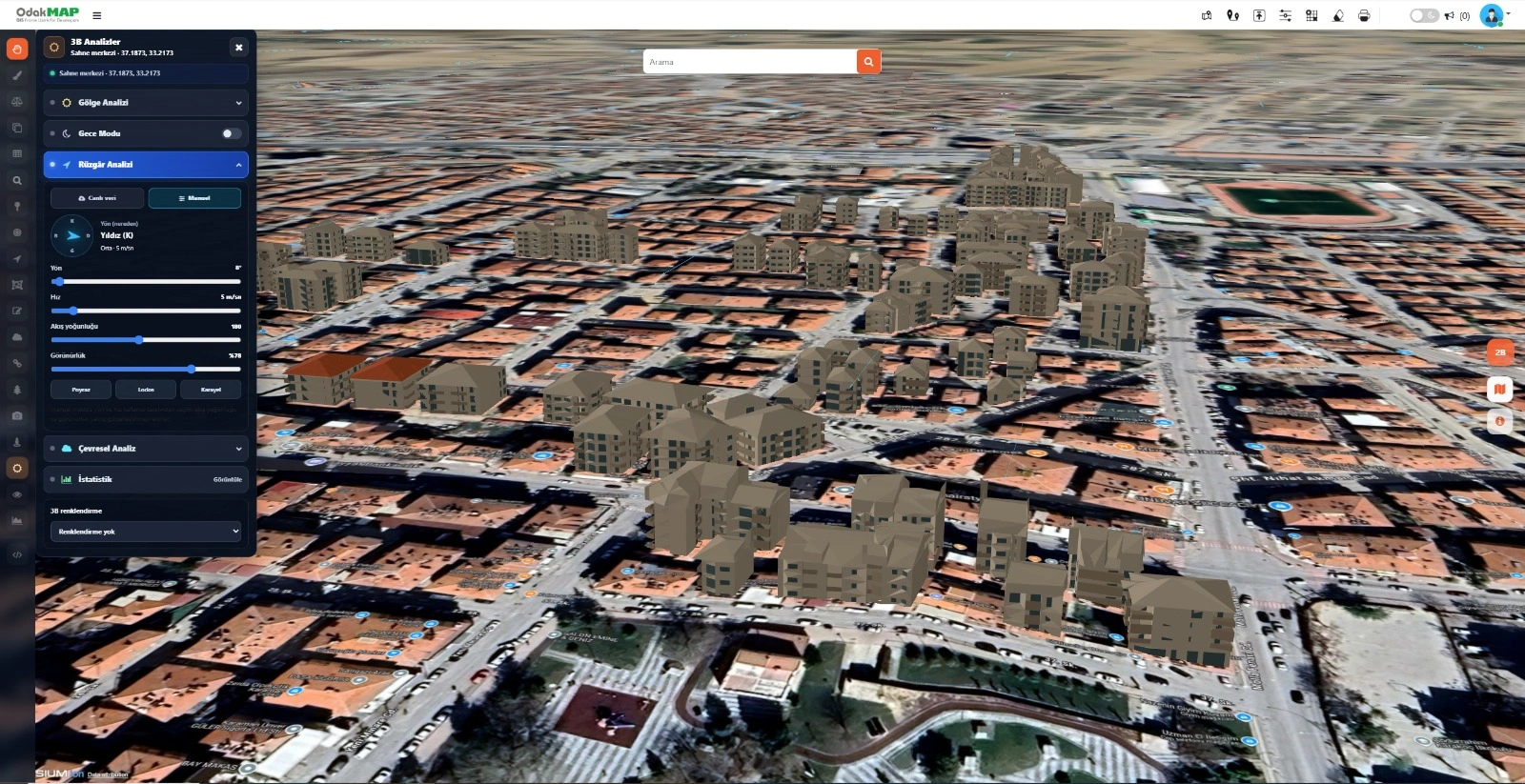Click the Akış yoğunluğu slider

coord(146,340)
